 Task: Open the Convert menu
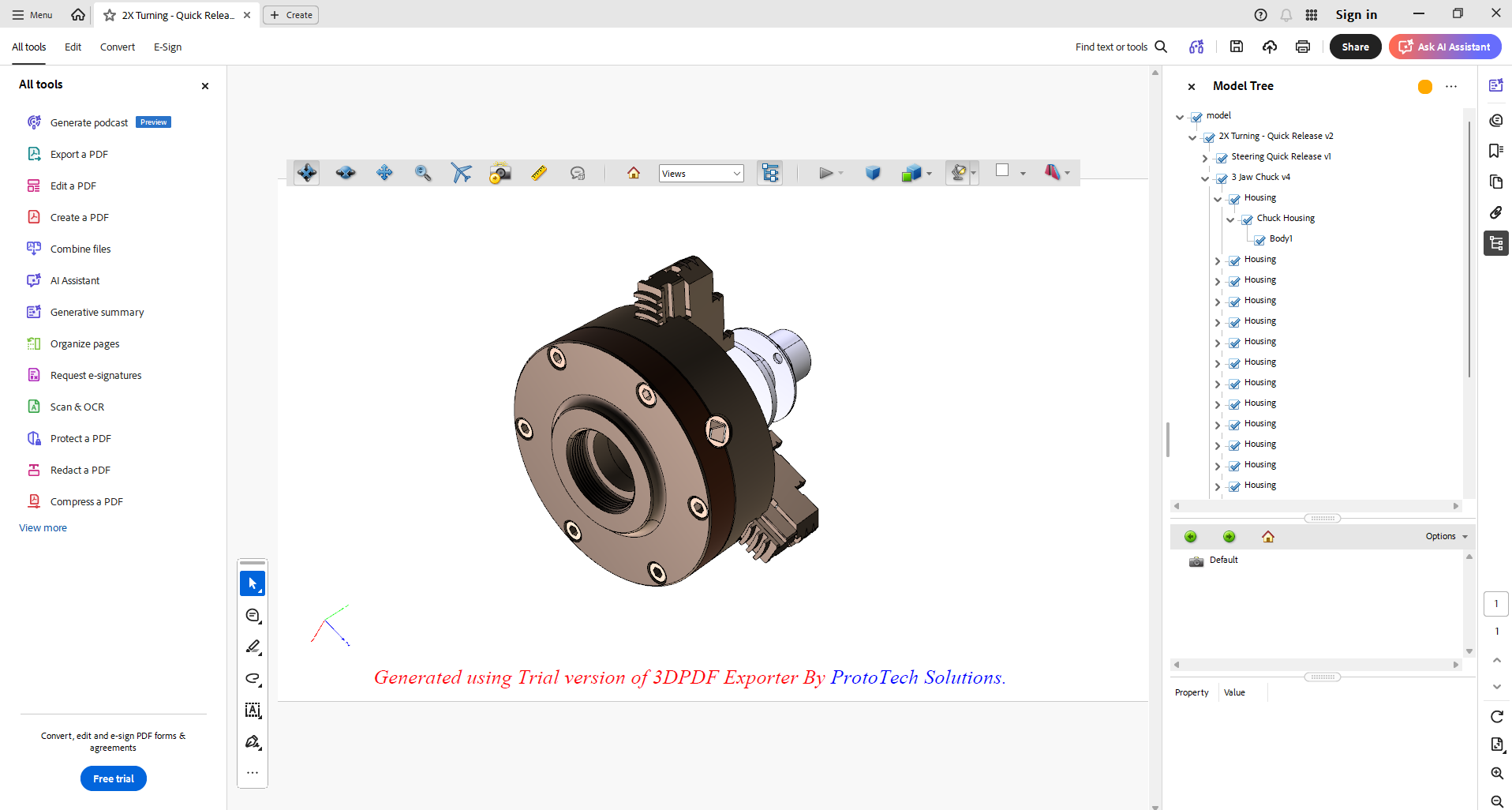point(118,47)
